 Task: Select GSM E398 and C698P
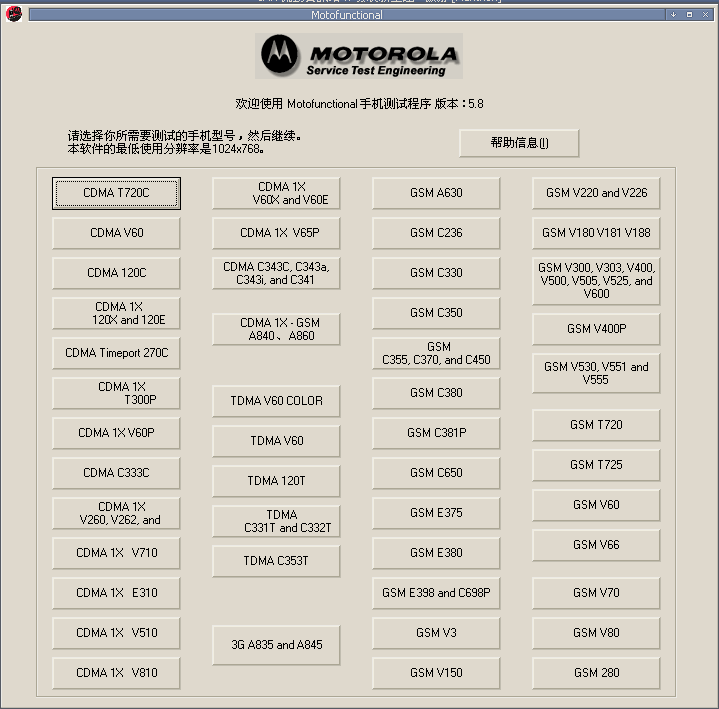pyautogui.click(x=436, y=593)
